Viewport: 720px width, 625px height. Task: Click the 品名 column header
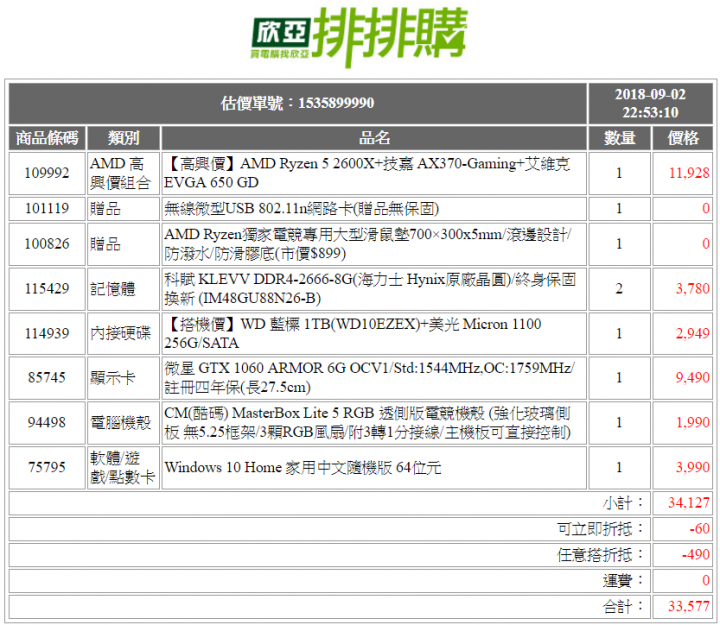coord(374,138)
